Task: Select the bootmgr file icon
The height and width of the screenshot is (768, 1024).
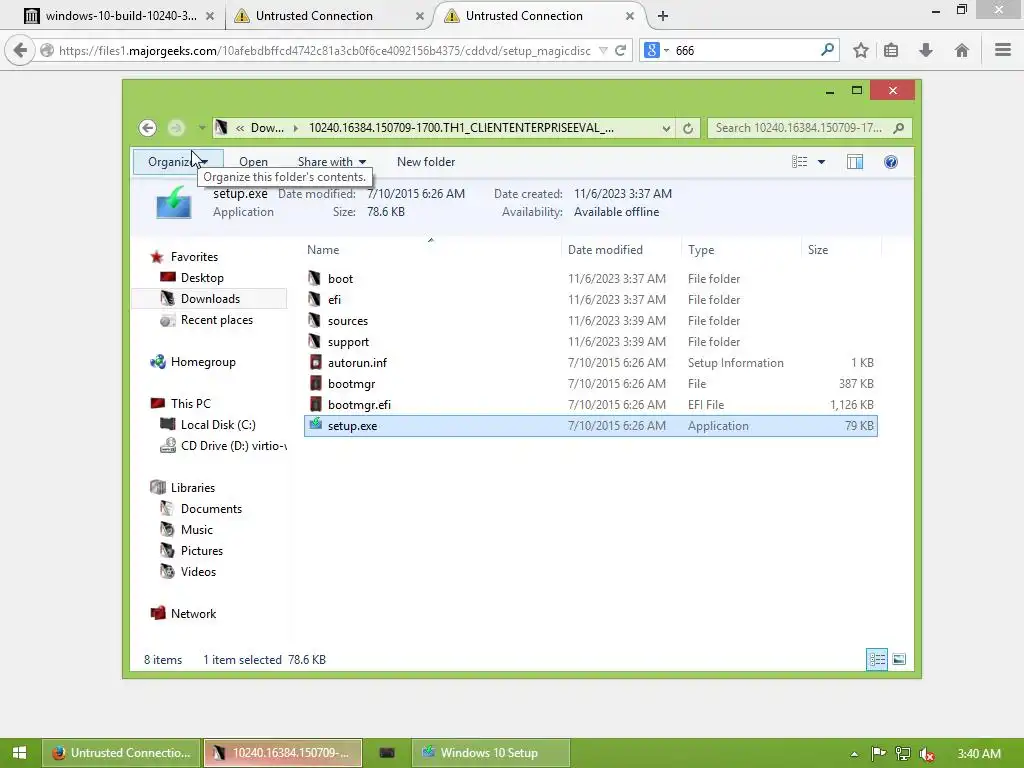Action: 315,383
